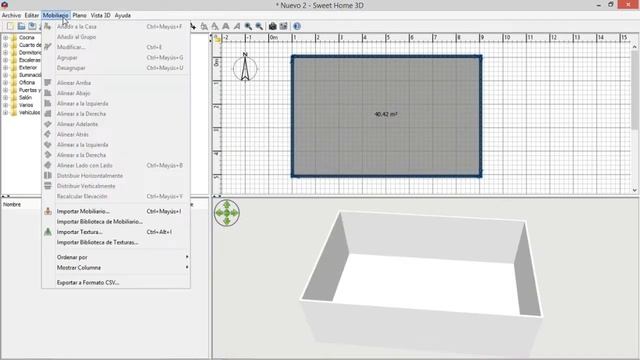
Task: Click the lock icon at the ruler corner
Action: (x=217, y=38)
